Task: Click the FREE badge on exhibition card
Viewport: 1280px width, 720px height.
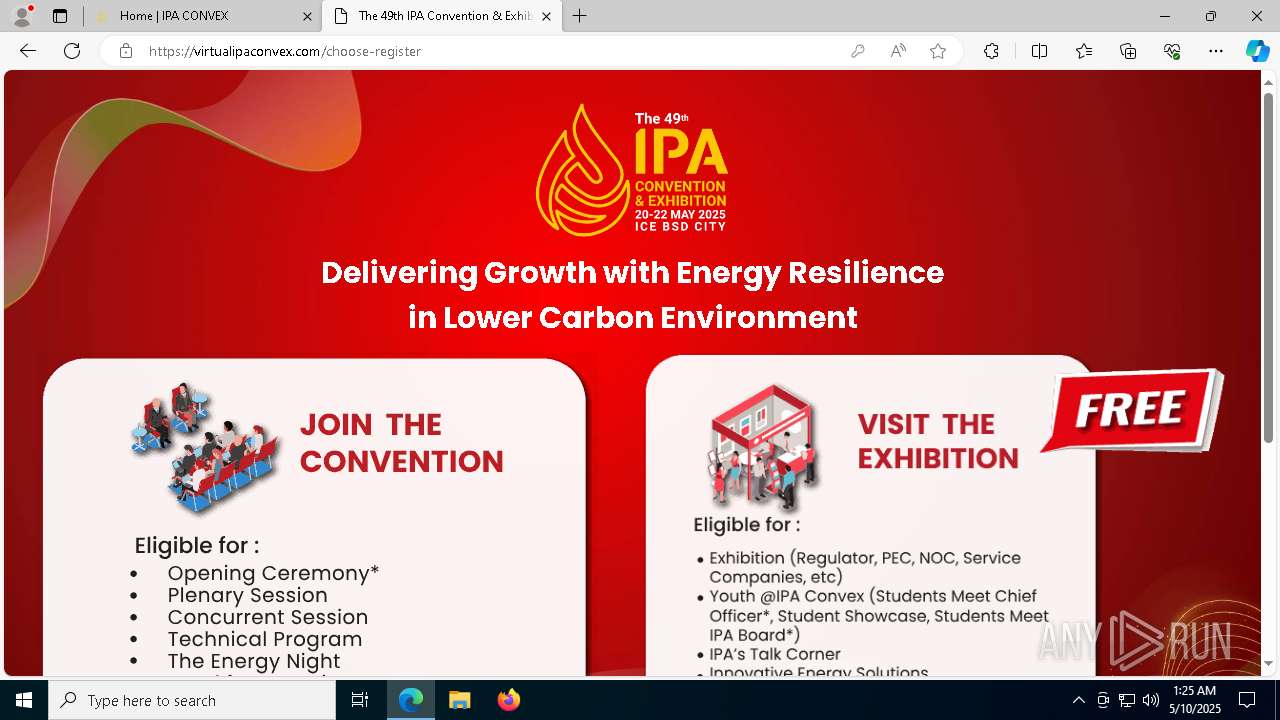Action: [1132, 410]
